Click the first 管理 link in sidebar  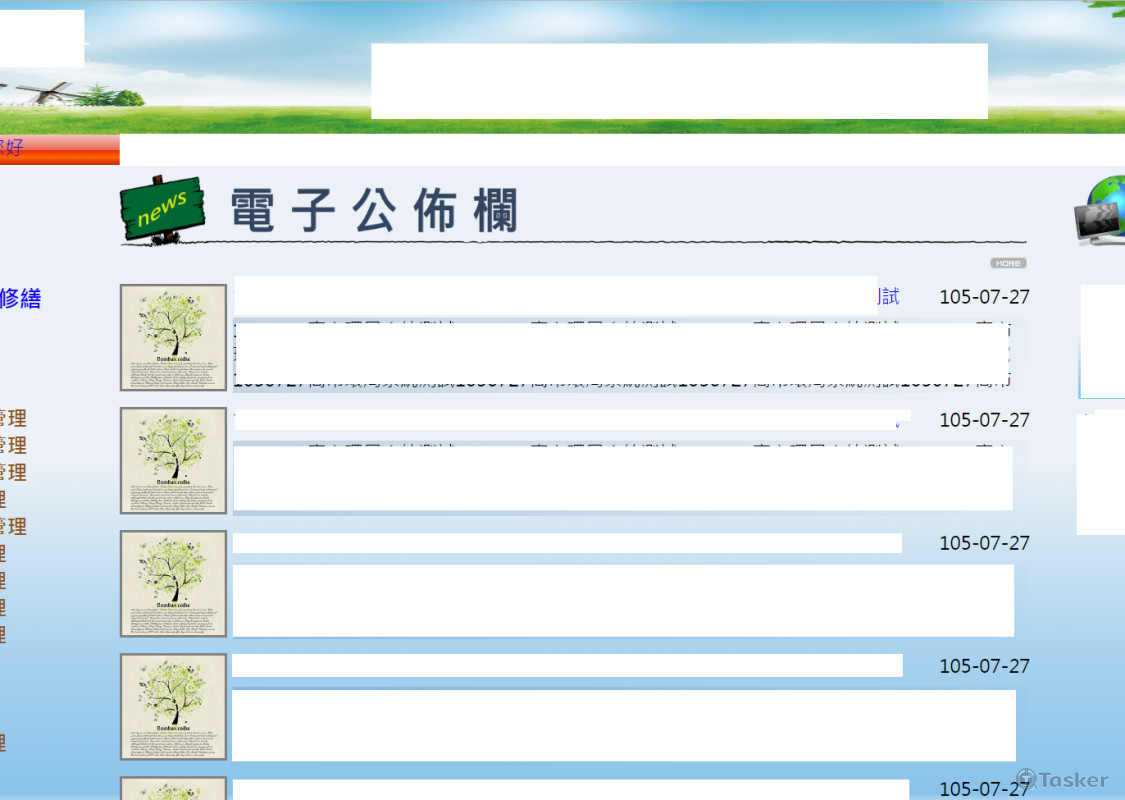13,418
